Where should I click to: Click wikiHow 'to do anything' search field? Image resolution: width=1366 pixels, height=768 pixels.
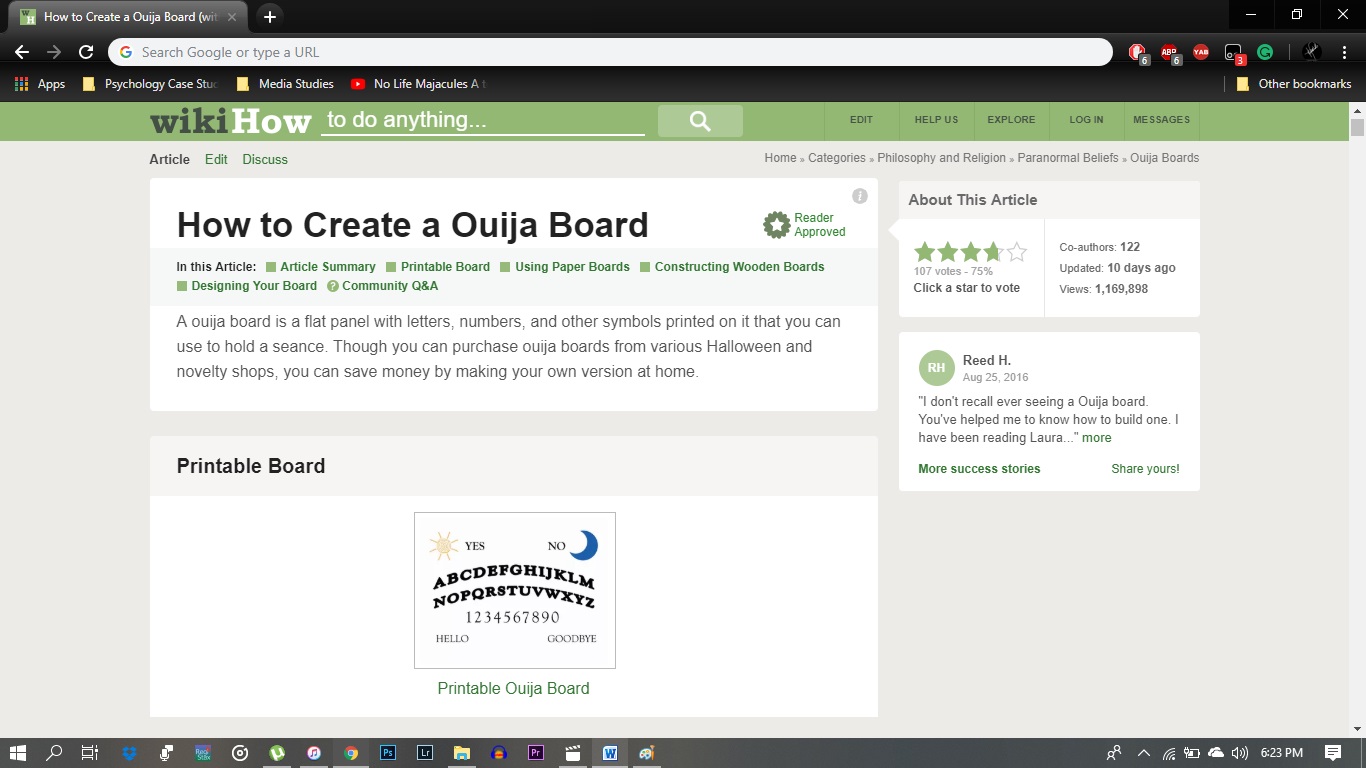[483, 120]
